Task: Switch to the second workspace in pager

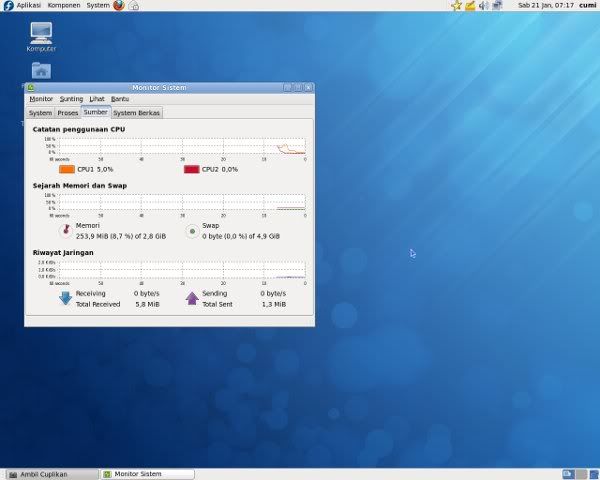Action: point(581,475)
